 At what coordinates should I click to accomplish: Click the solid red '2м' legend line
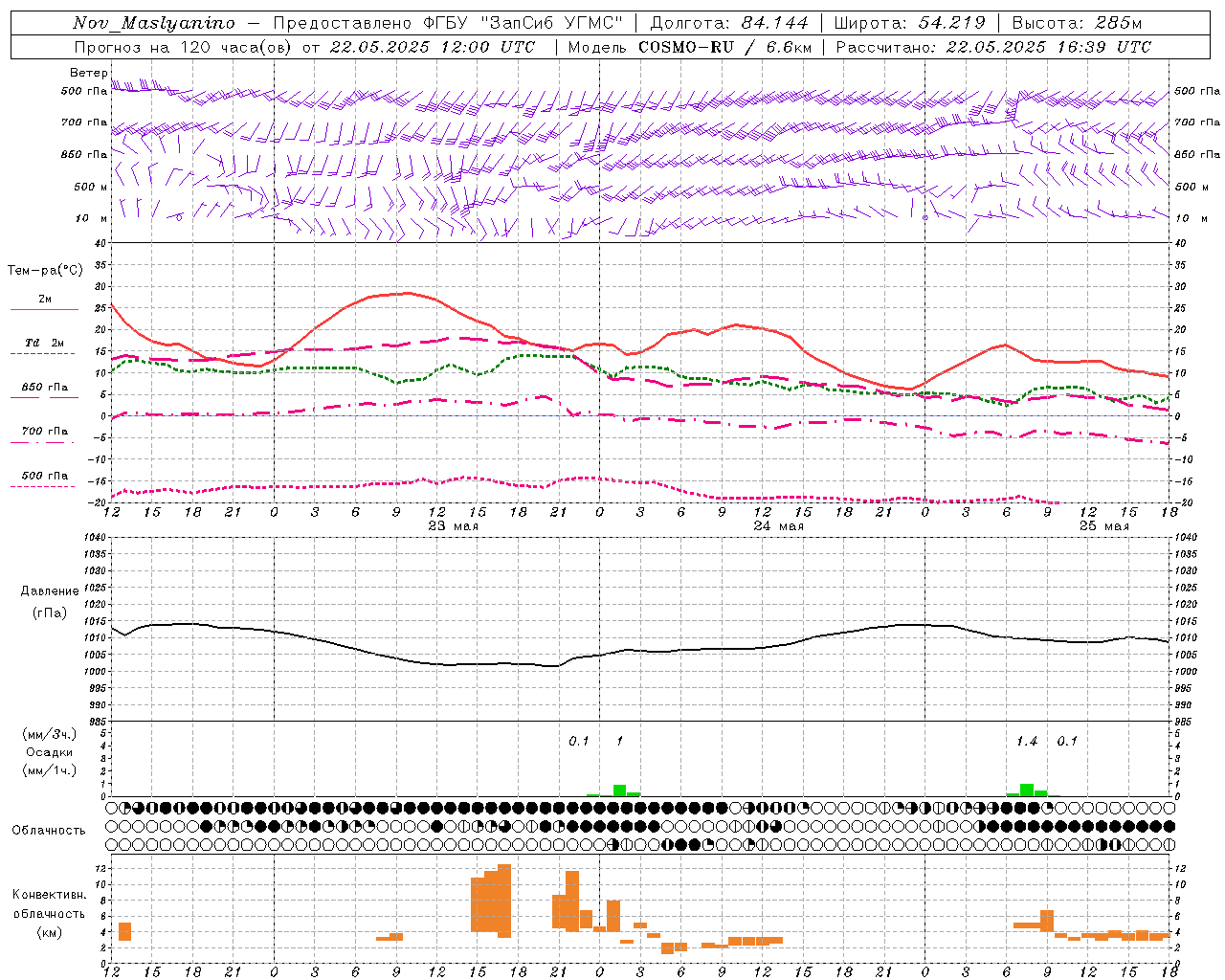(44, 309)
